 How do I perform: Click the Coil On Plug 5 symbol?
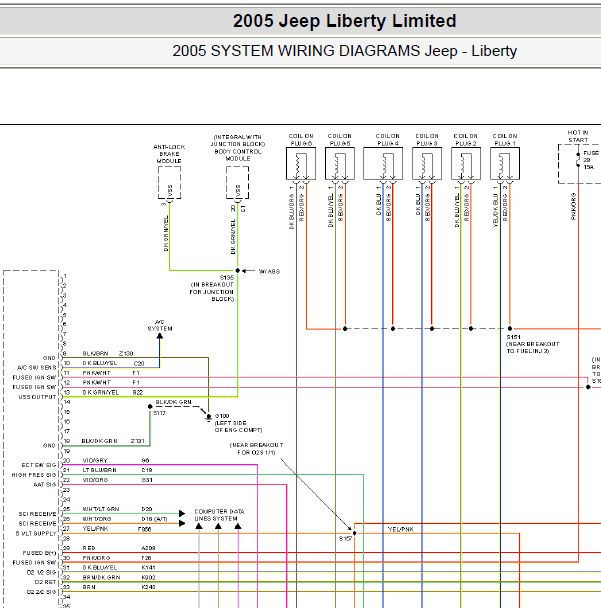coord(340,164)
